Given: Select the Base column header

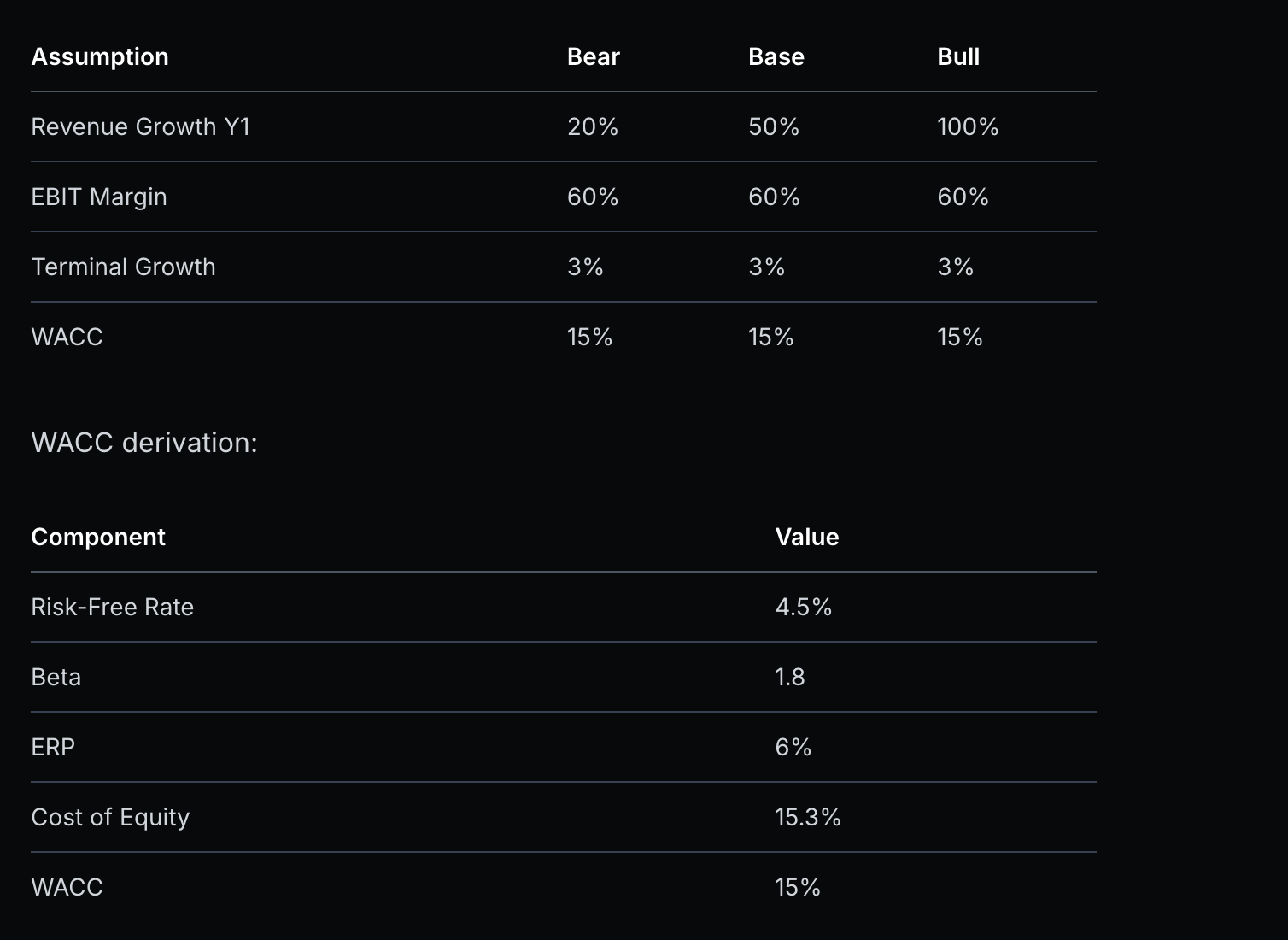Looking at the screenshot, I should [x=776, y=56].
